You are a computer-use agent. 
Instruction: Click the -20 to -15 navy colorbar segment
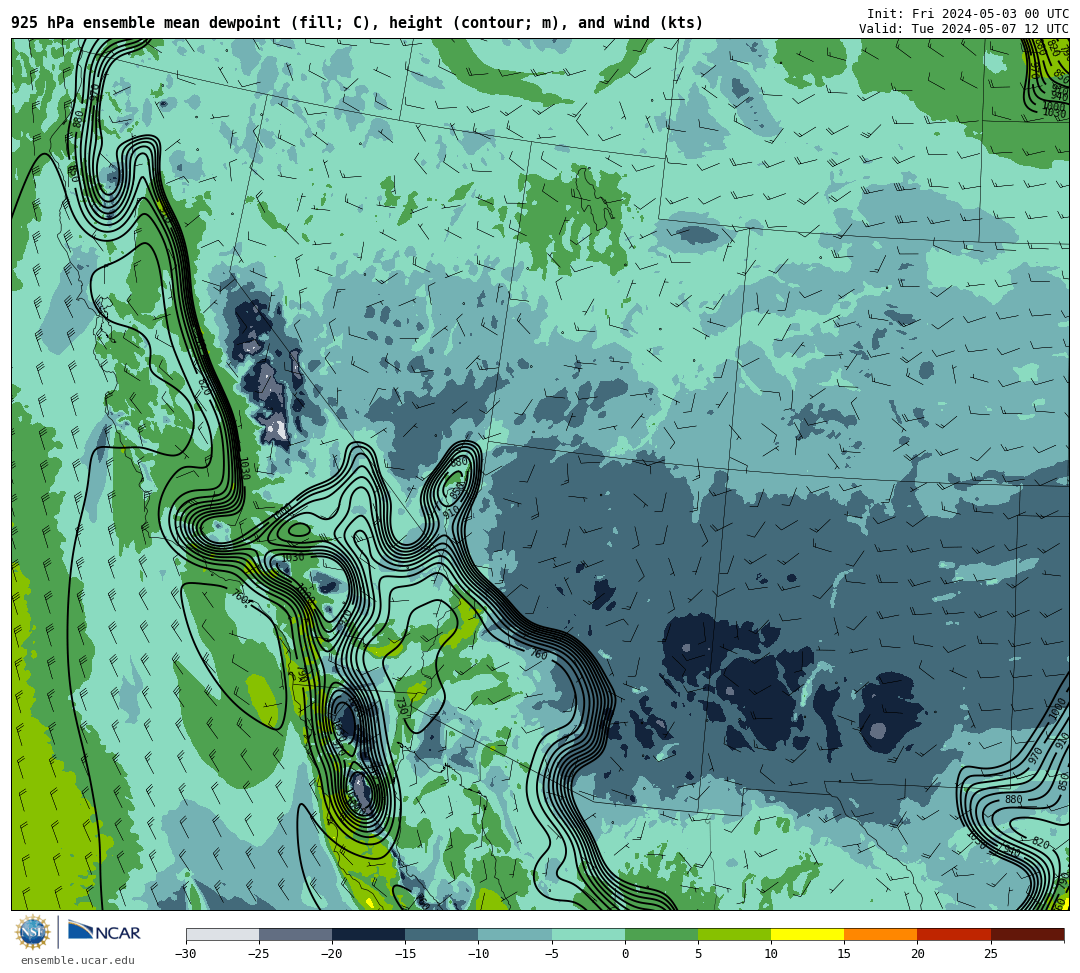tap(368, 934)
